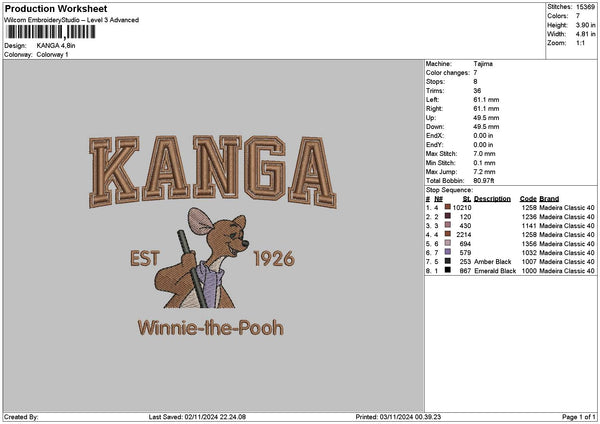Click the '1926' text in the design
The image size is (600, 424).
[274, 259]
